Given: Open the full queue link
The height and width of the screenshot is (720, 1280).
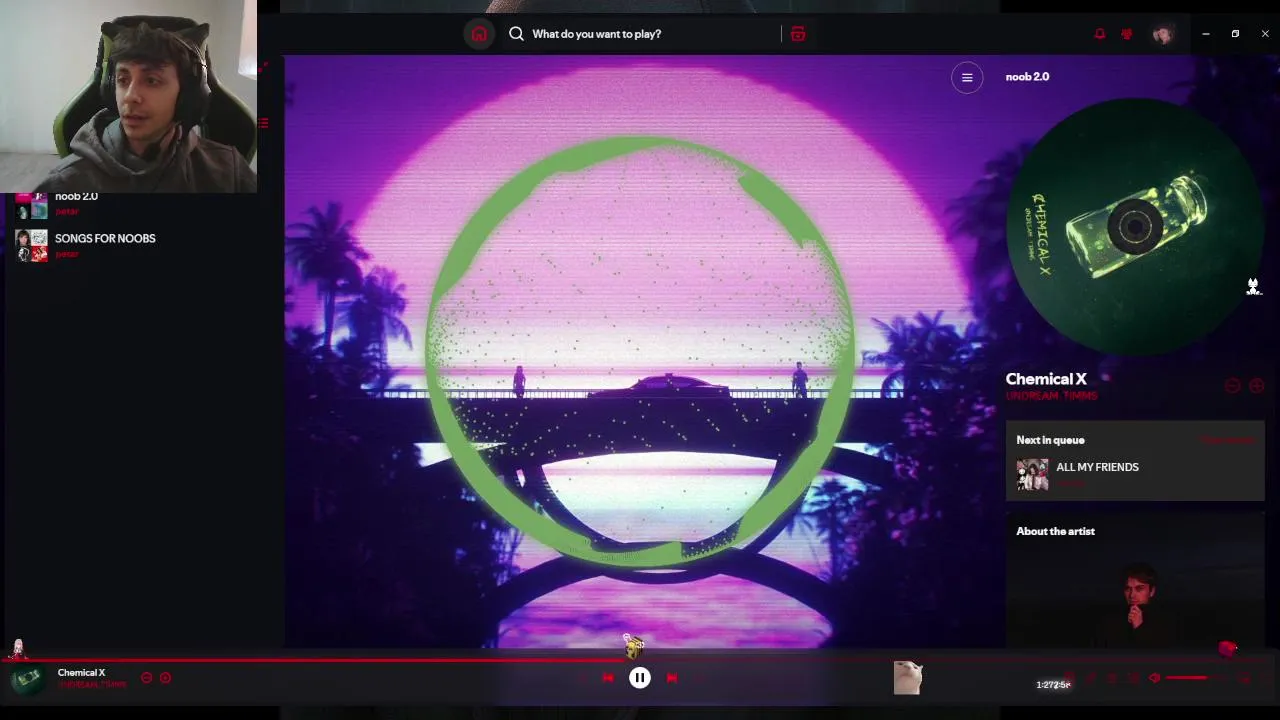Looking at the screenshot, I should tap(1228, 440).
